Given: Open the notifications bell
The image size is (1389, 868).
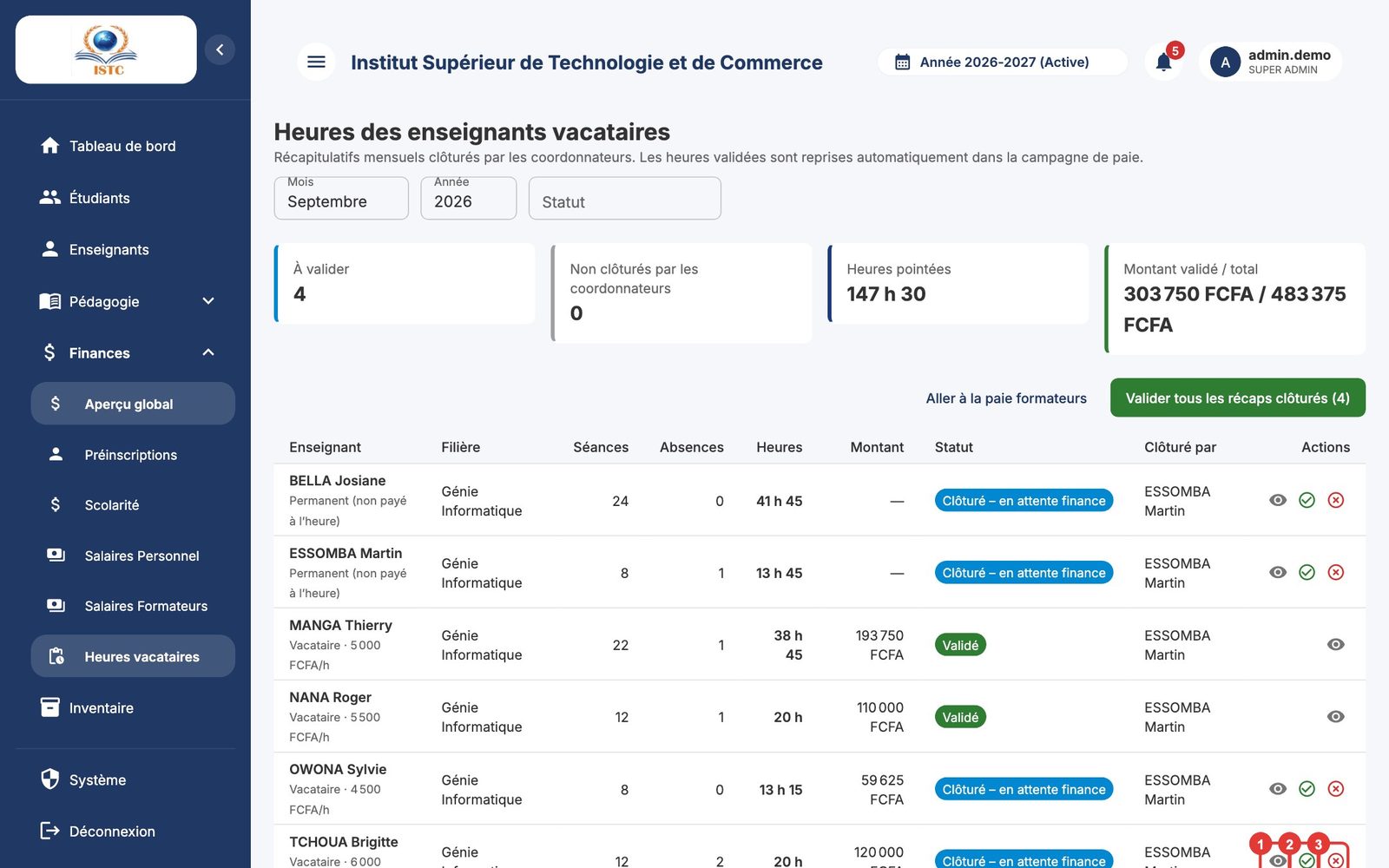Looking at the screenshot, I should click(x=1164, y=62).
